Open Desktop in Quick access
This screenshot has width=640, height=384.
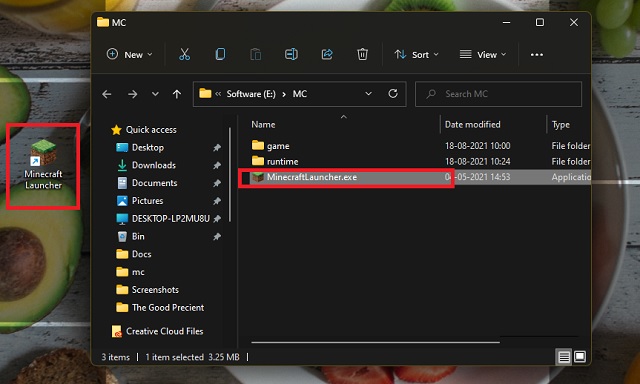tap(148, 148)
